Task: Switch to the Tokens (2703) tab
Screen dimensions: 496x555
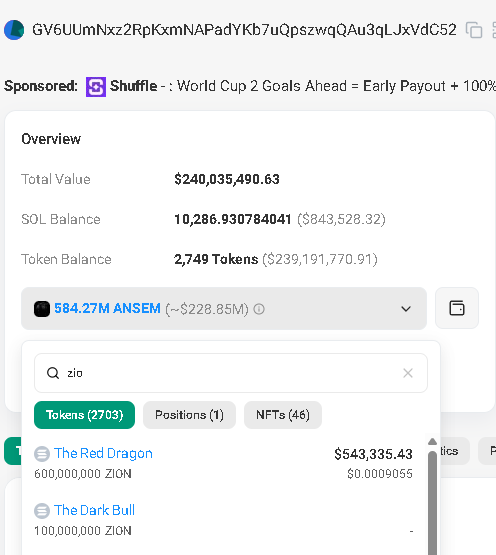Action: click(84, 415)
